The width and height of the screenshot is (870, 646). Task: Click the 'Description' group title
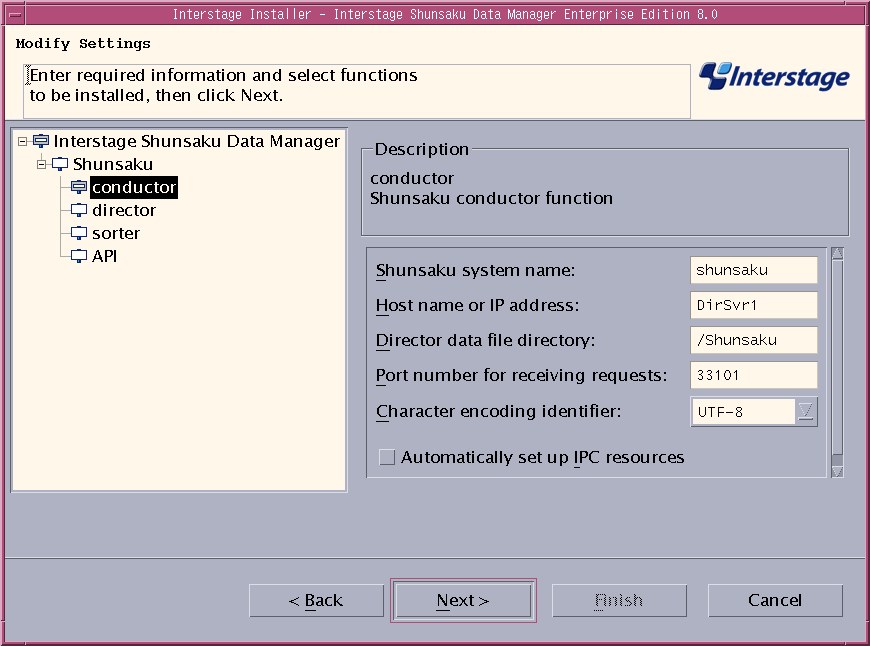click(x=422, y=149)
